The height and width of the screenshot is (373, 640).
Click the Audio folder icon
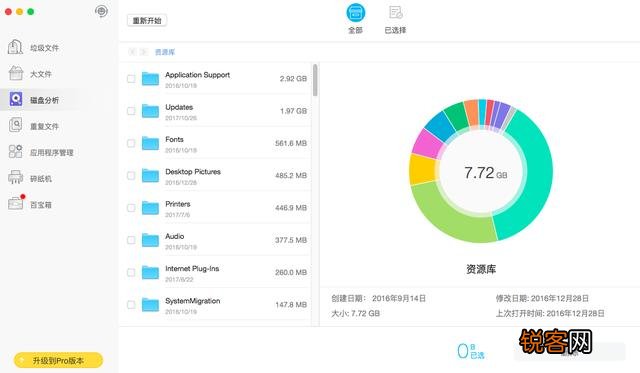point(150,240)
